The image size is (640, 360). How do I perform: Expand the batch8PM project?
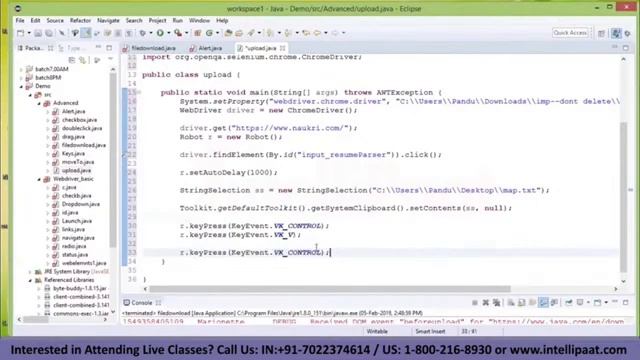[21, 78]
